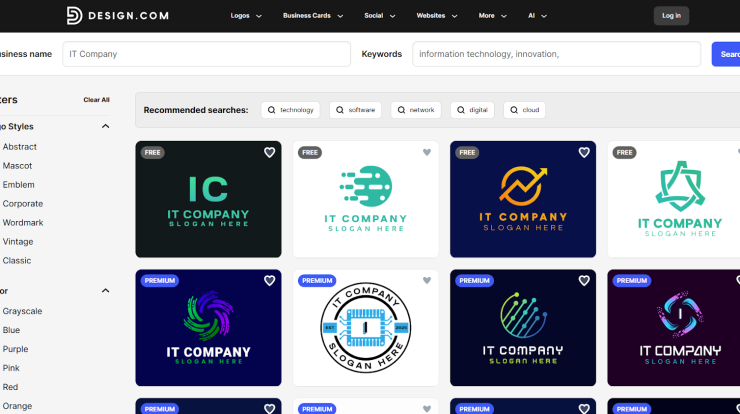Toggle the Vintage style filter
Screen dimensions: 740x414
[x=17, y=242]
